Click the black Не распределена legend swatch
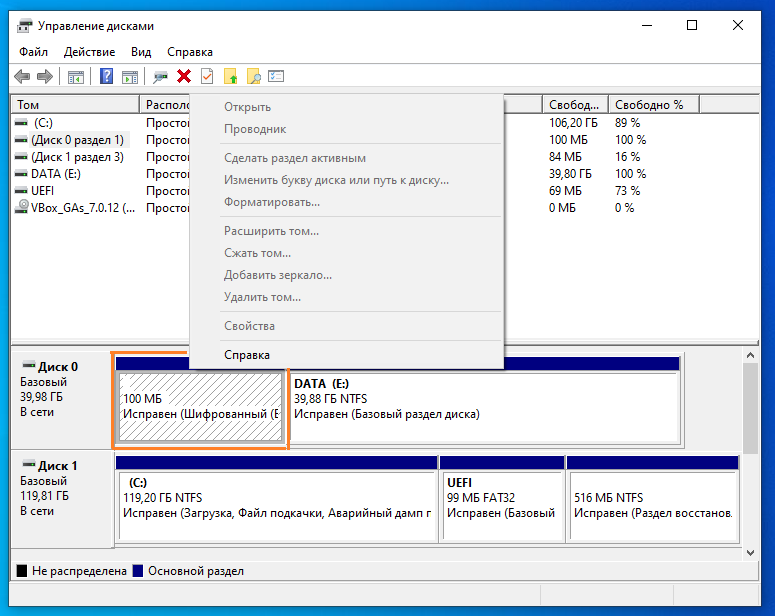This screenshot has width=775, height=616. click(22, 571)
